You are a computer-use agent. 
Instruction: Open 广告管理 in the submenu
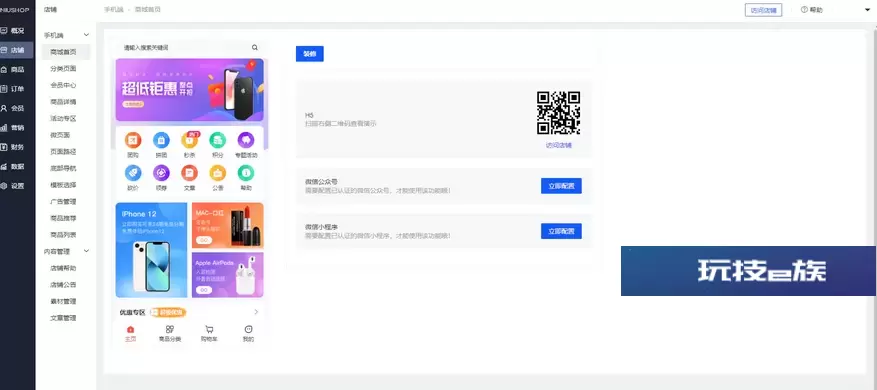[x=64, y=201]
